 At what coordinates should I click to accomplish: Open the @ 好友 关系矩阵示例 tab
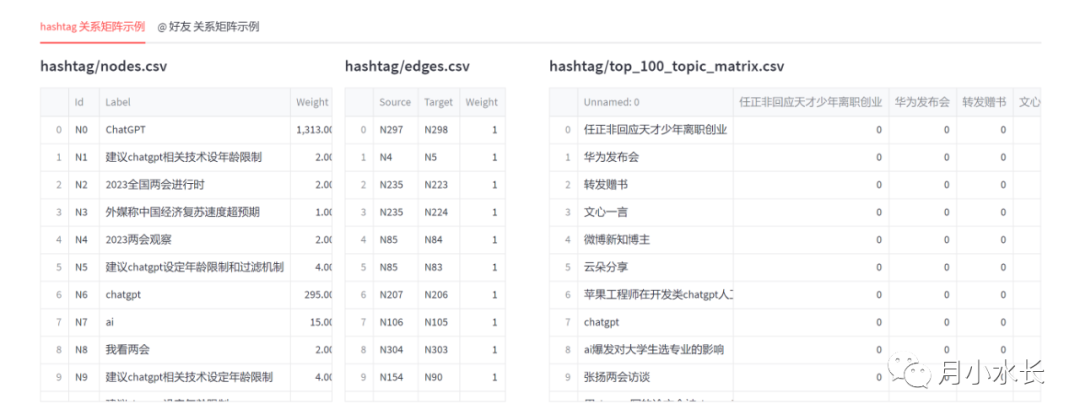point(208,27)
